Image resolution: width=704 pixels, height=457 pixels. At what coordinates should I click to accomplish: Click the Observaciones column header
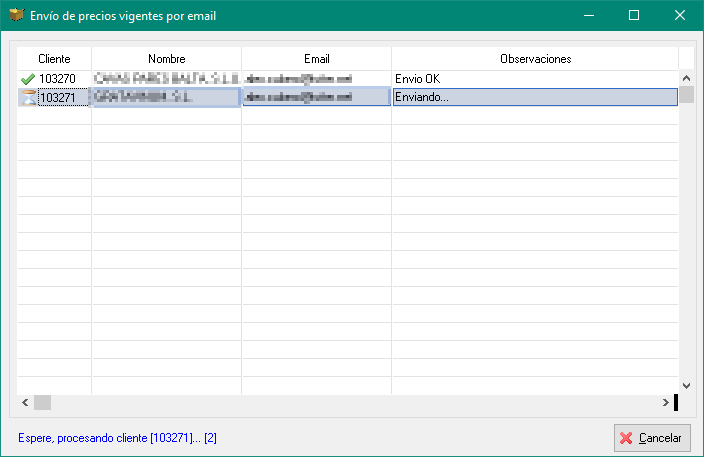click(535, 59)
